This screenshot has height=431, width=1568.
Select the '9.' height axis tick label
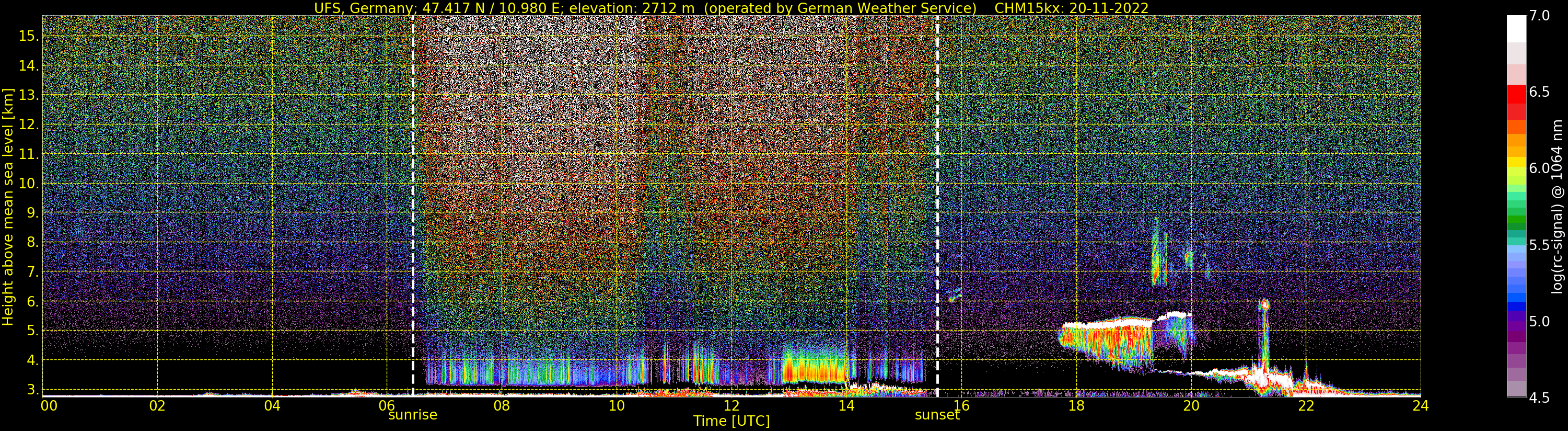coord(32,213)
